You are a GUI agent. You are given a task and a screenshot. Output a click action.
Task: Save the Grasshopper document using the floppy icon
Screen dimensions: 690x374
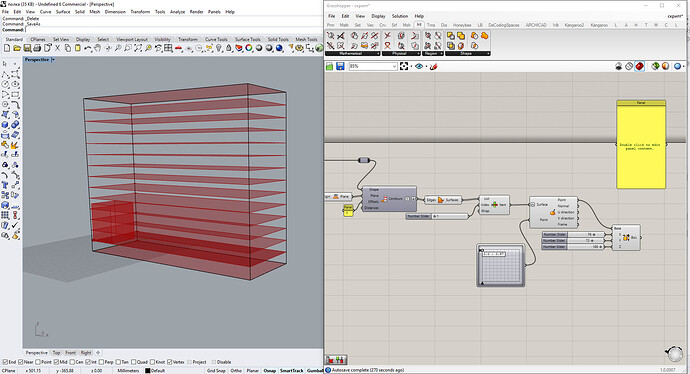(x=340, y=66)
